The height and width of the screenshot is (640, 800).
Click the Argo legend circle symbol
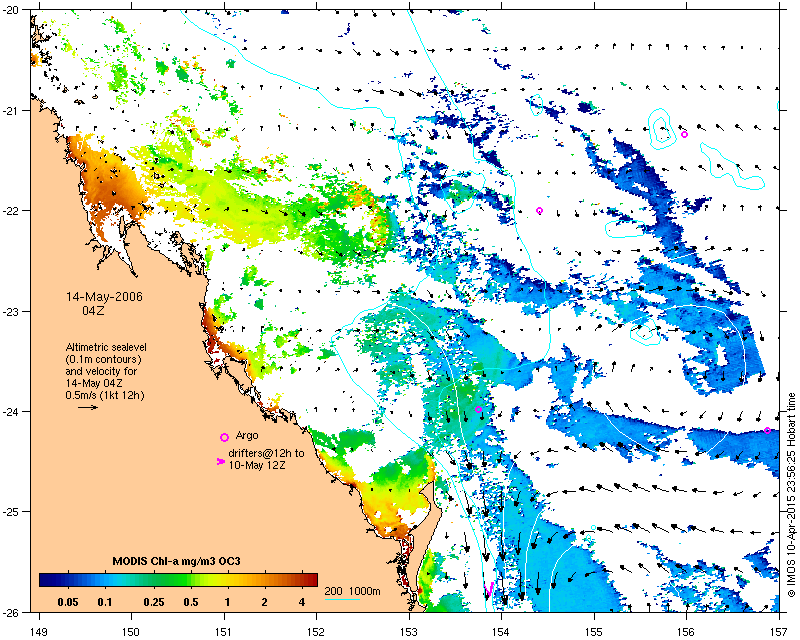coord(224,437)
